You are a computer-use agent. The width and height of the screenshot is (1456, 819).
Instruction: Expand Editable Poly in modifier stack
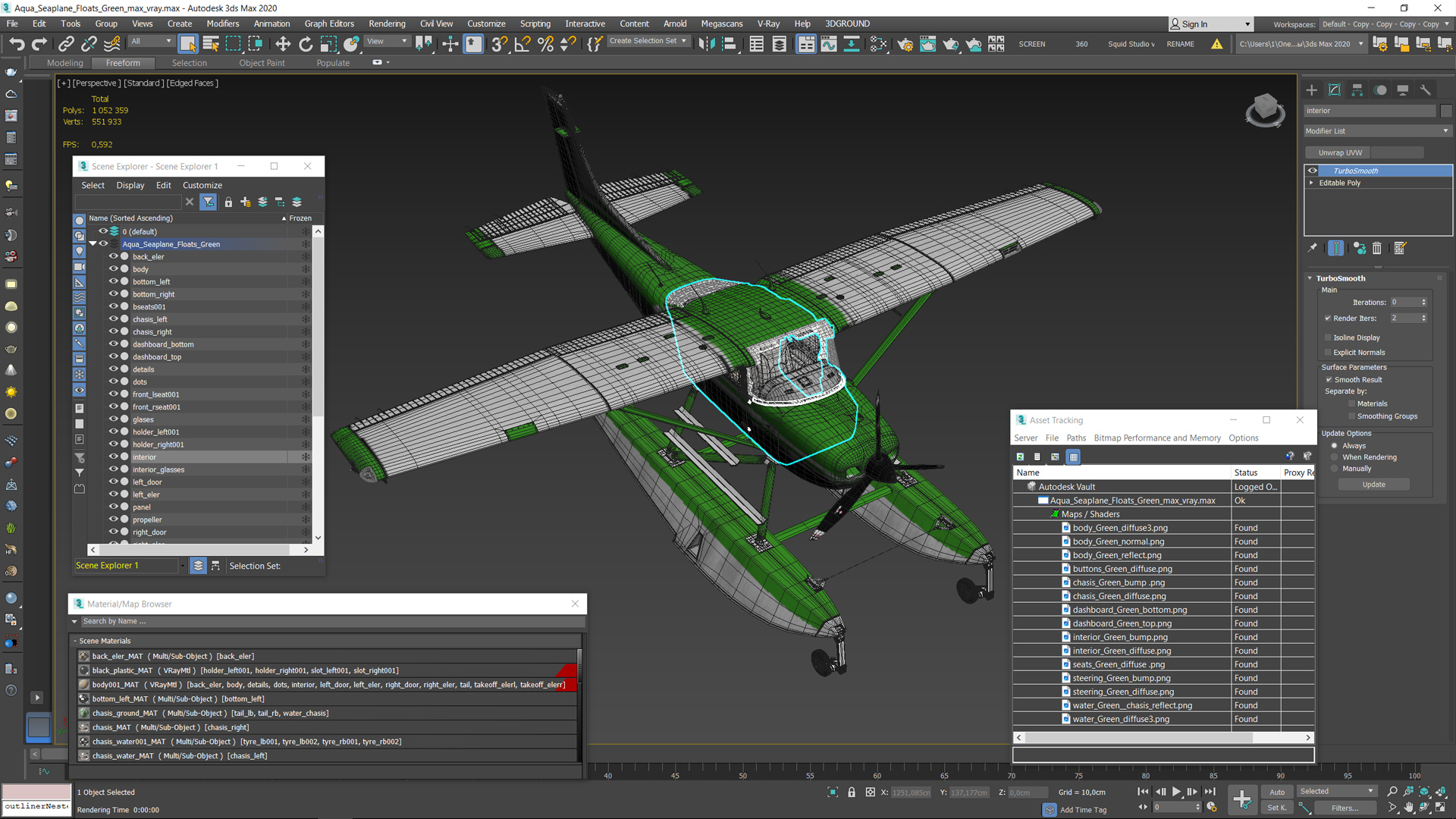tap(1311, 183)
